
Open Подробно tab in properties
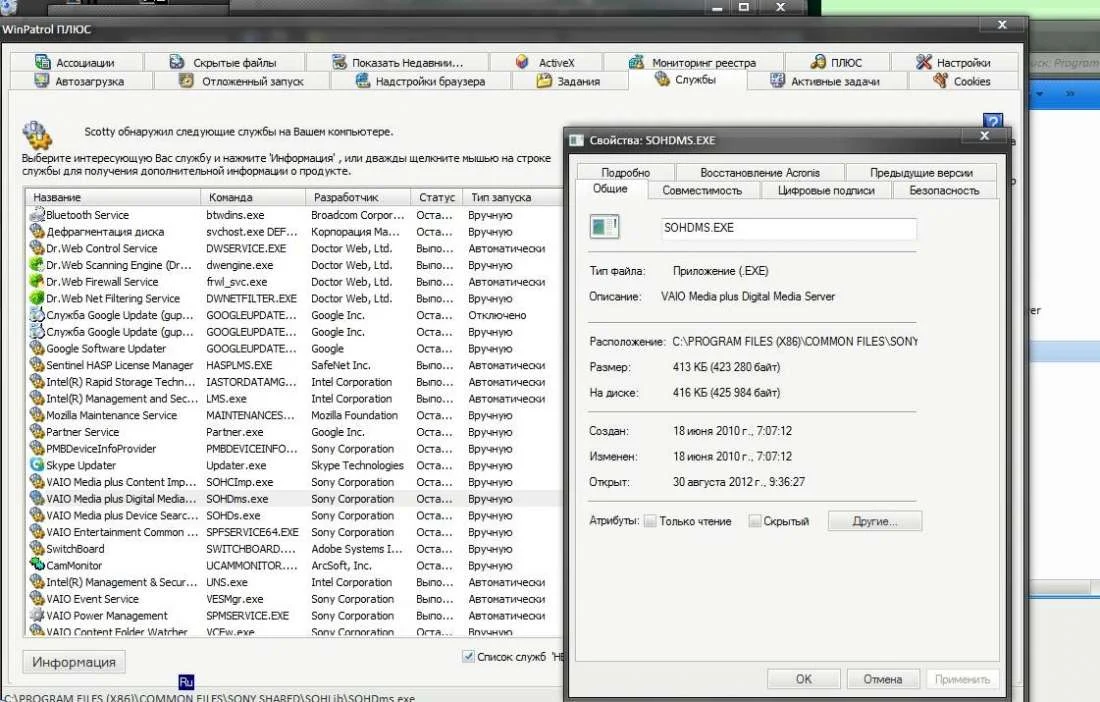click(626, 173)
